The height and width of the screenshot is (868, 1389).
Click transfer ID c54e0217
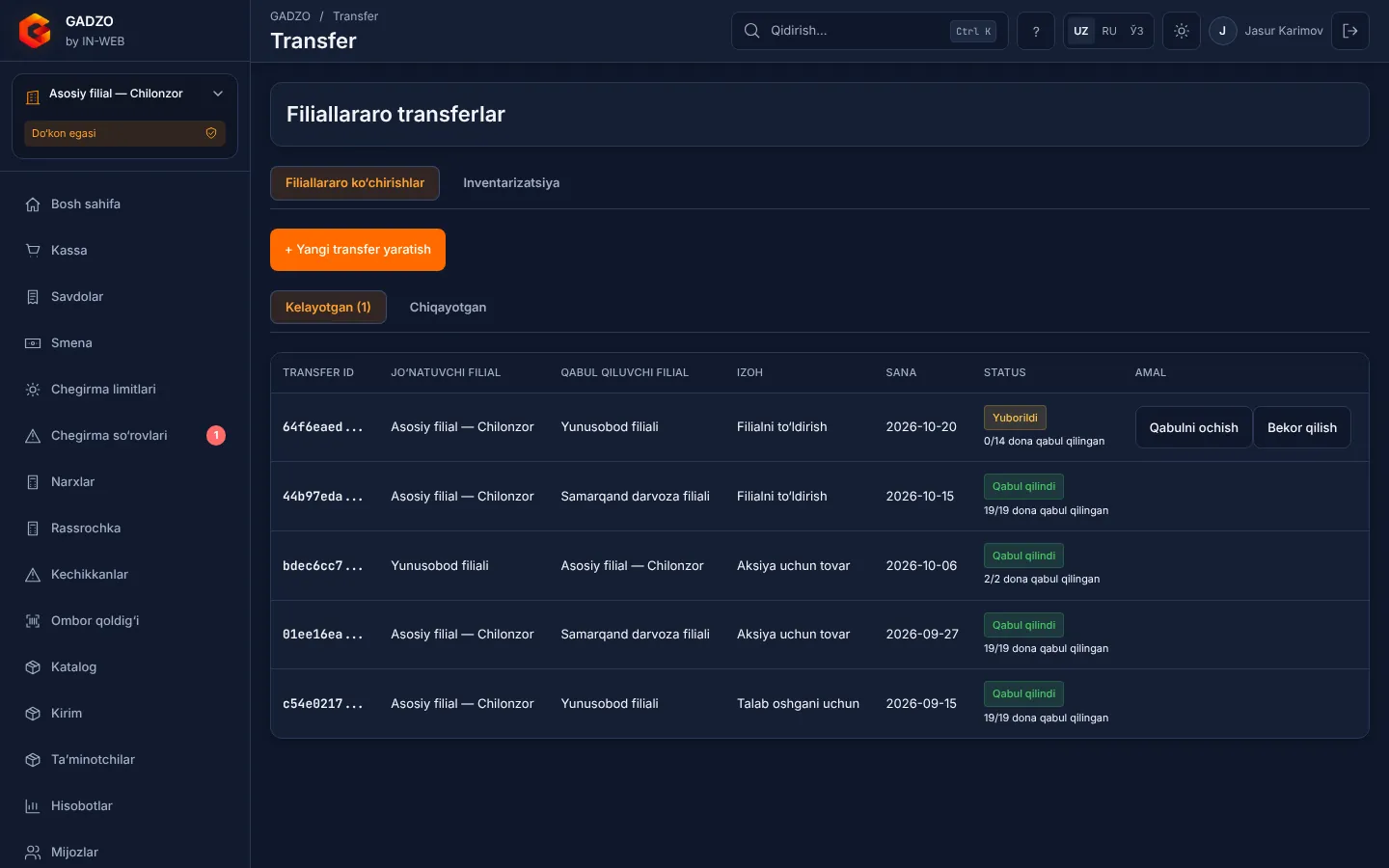pyautogui.click(x=322, y=704)
